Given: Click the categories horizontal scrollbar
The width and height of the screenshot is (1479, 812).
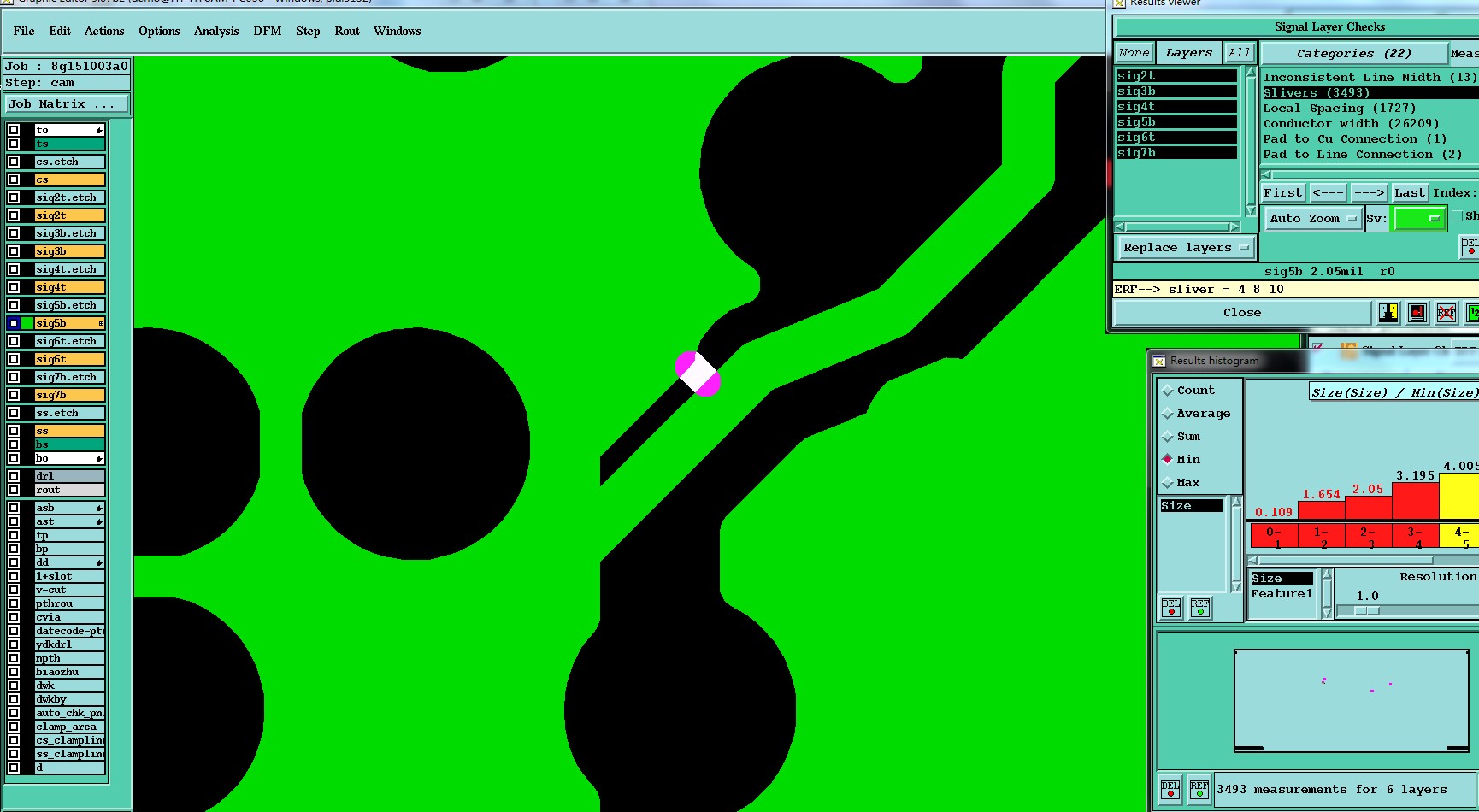Looking at the screenshot, I should point(1370,174).
